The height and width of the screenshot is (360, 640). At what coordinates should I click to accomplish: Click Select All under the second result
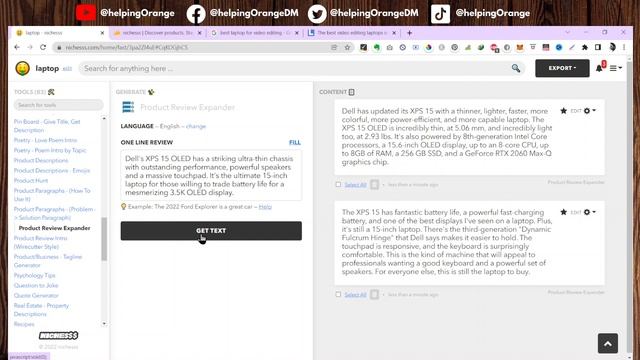pyautogui.click(x=356, y=295)
